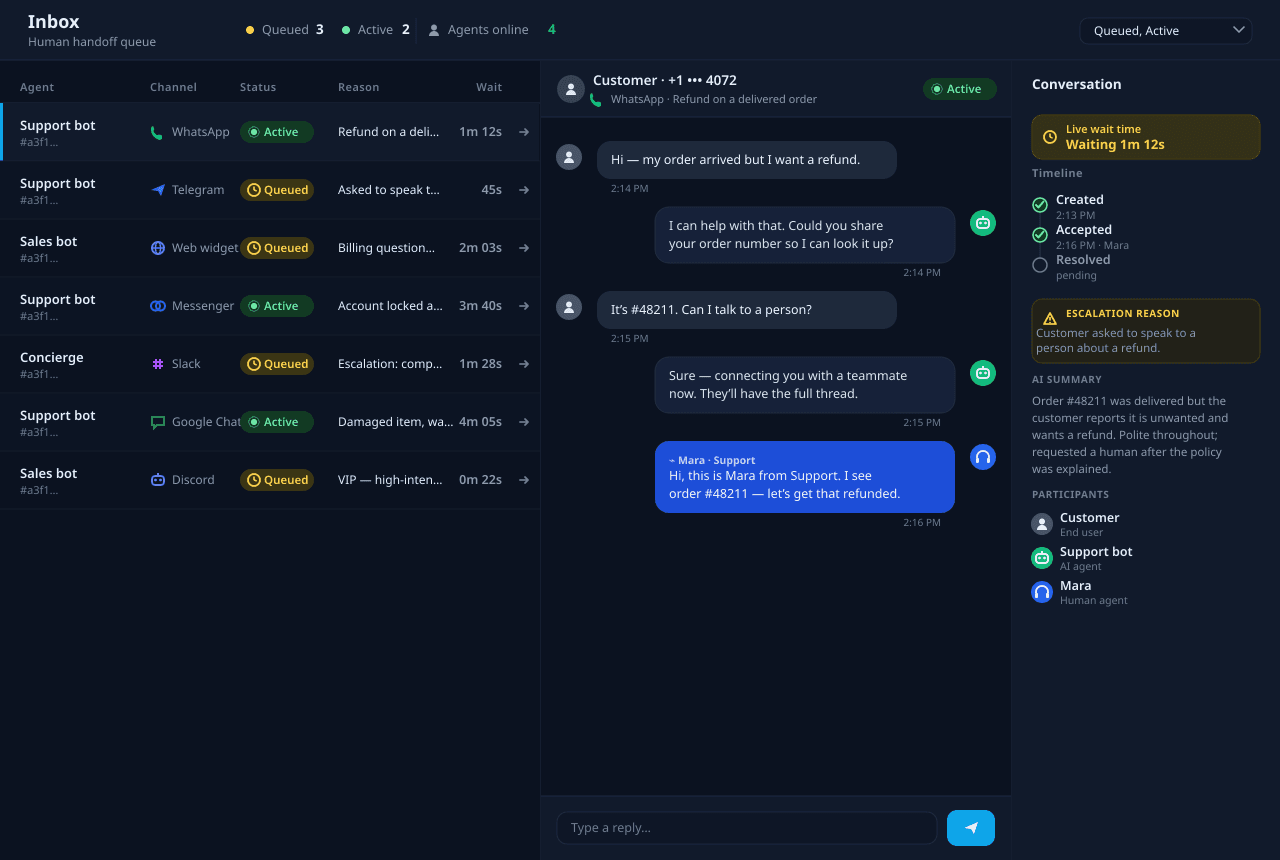Click Mara's headset avatar beside her message
Viewport: 1280px width, 860px height.
(983, 457)
